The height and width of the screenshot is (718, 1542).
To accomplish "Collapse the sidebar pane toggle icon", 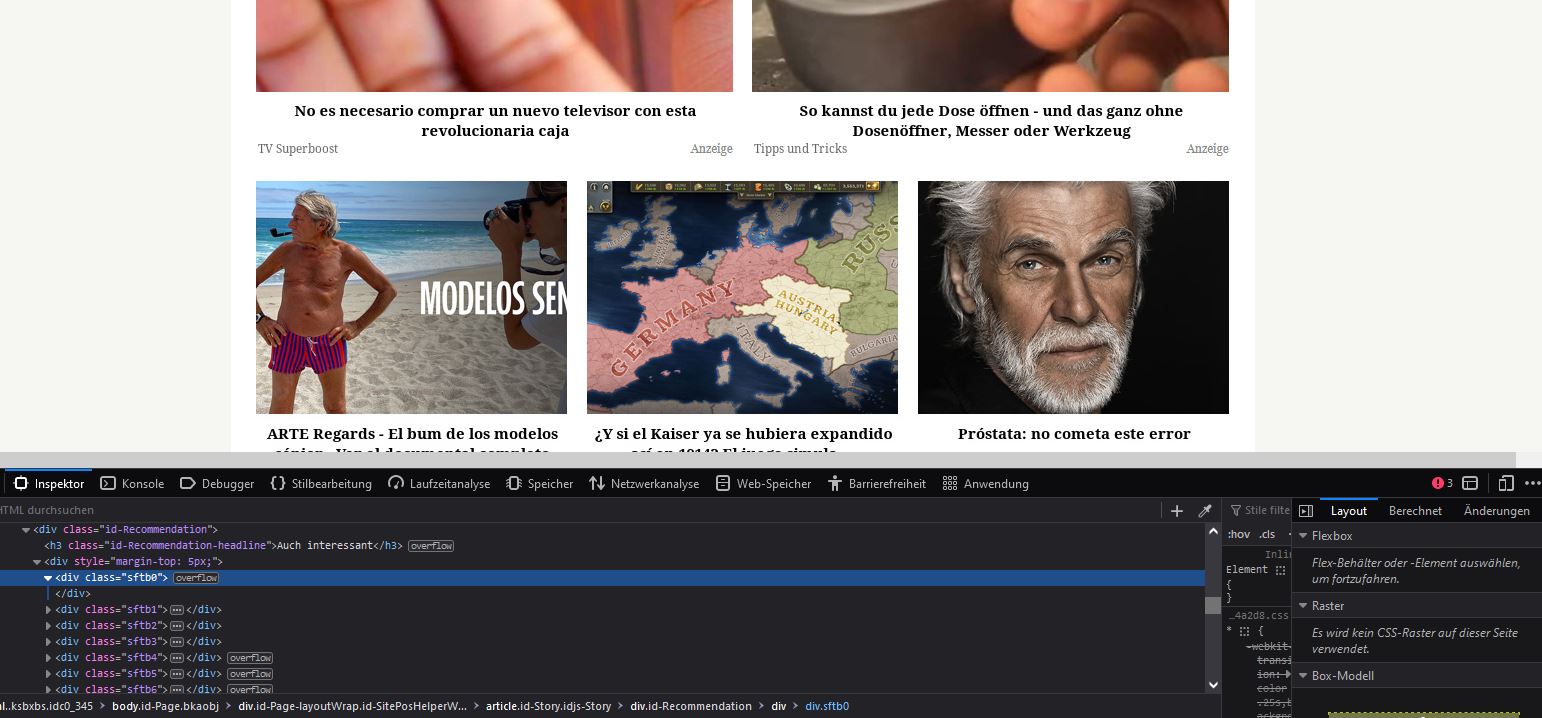I will pos(1305,511).
